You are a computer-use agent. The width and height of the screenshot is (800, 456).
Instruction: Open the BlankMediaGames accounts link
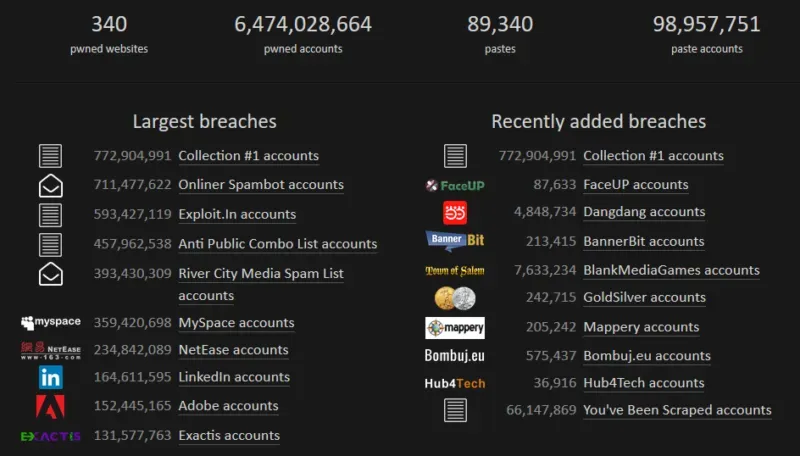[671, 270]
